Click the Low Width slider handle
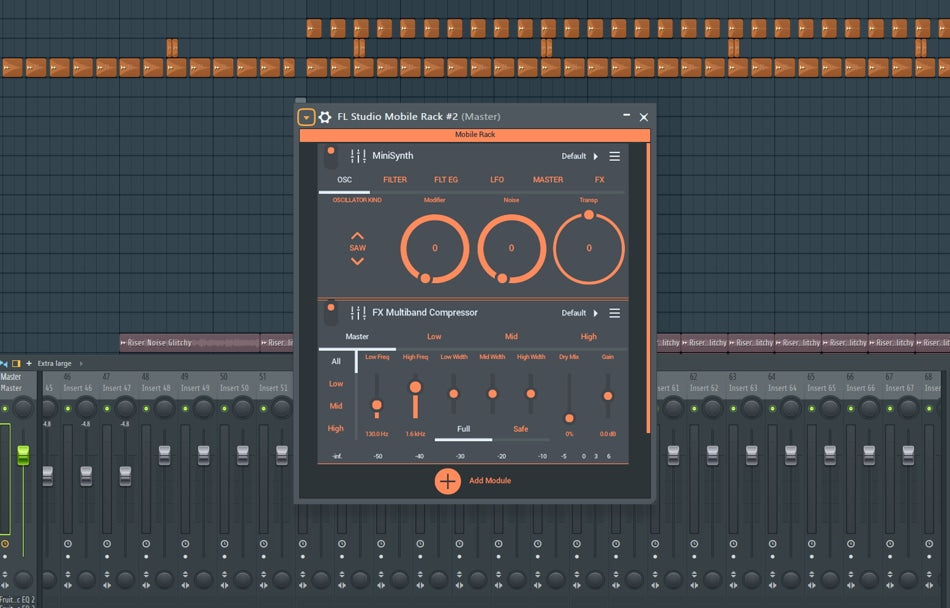Screen dimensions: 950x608 (x=454, y=394)
